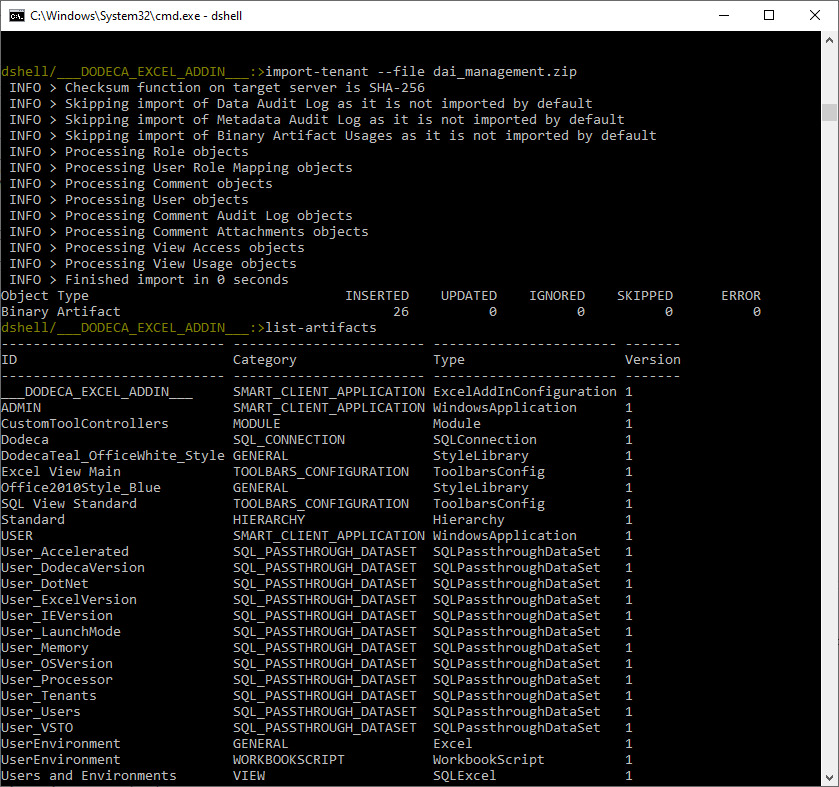Click the 'User_Accelerated' artifact ID
The image size is (839, 787).
(x=65, y=552)
